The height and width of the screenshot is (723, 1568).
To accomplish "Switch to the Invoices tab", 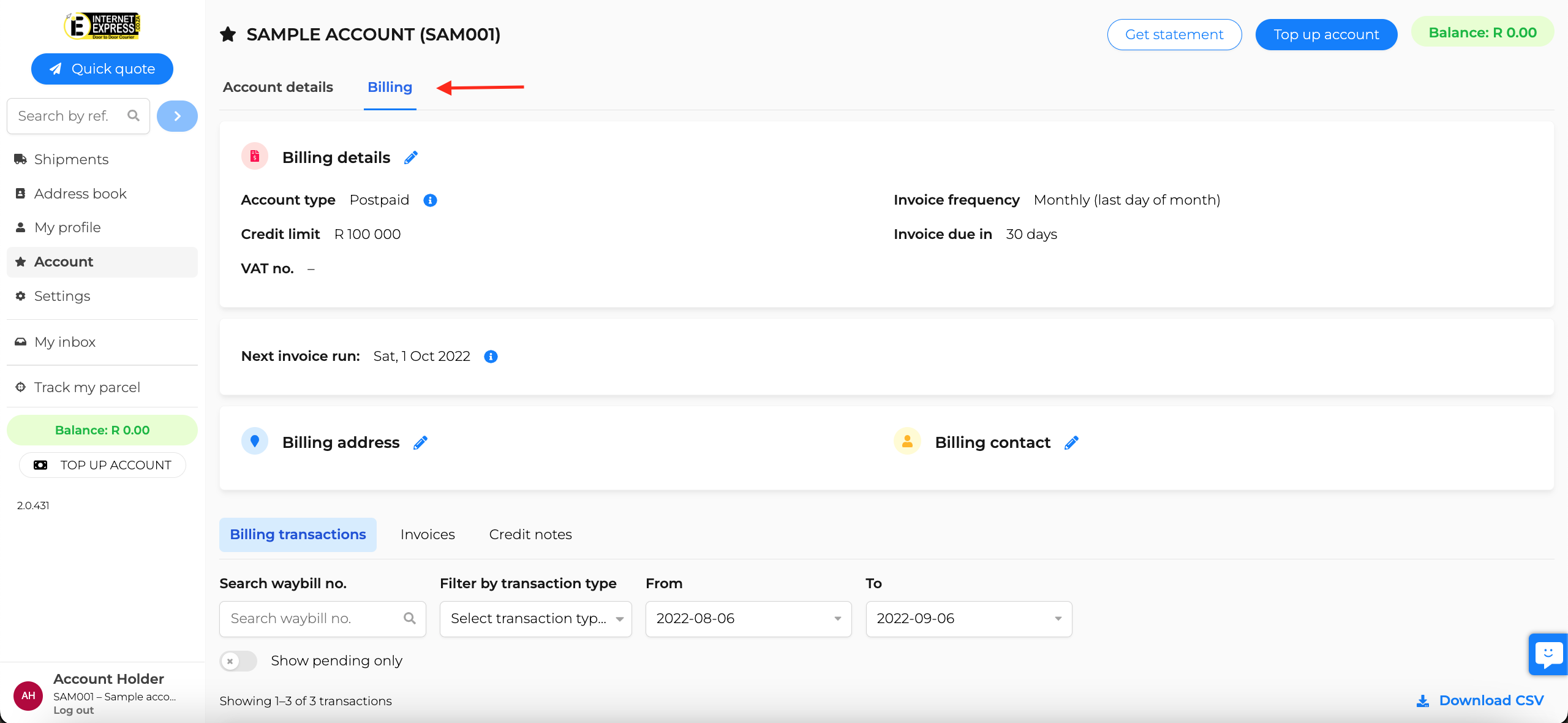I will (x=428, y=535).
